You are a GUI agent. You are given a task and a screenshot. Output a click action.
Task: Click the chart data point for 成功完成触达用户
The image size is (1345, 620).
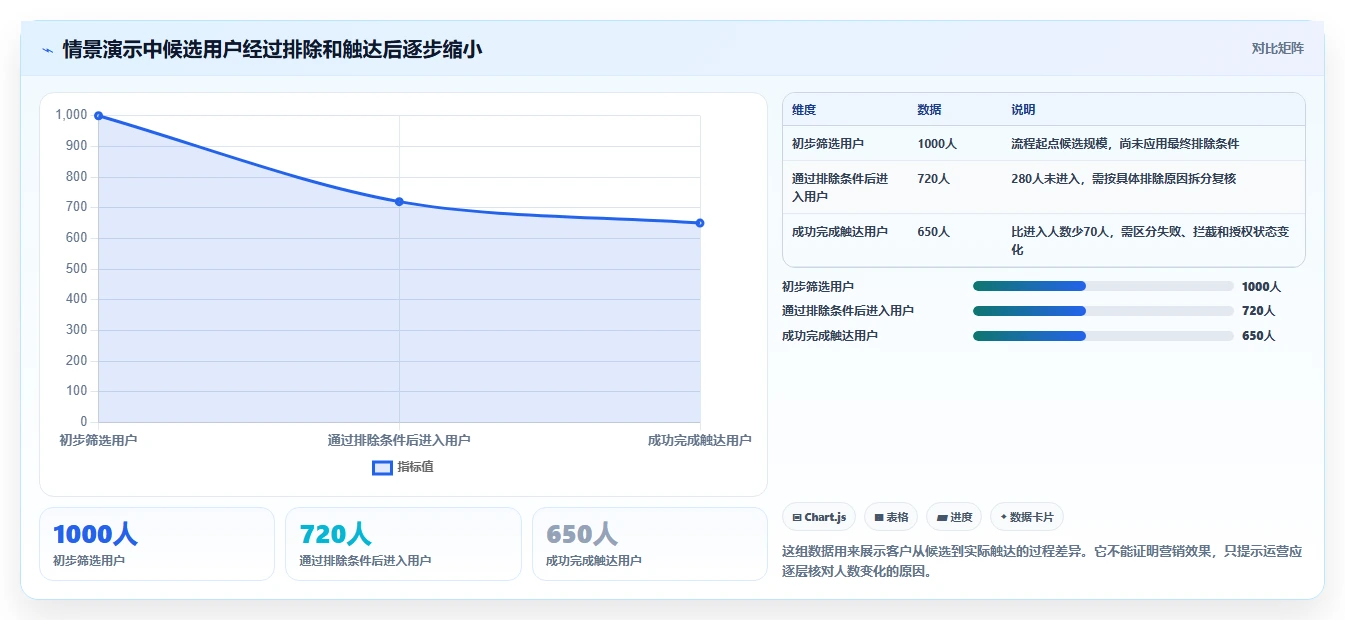coord(700,223)
